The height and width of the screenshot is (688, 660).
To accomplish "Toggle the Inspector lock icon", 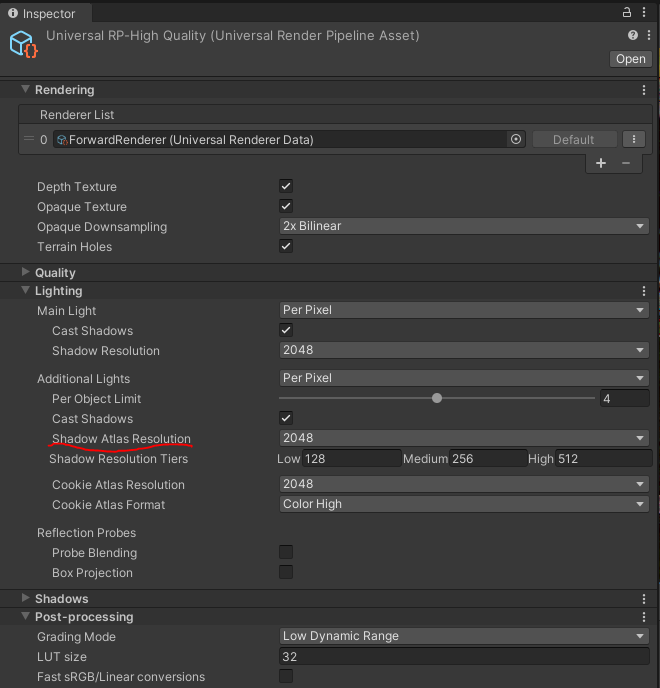I will [627, 12].
